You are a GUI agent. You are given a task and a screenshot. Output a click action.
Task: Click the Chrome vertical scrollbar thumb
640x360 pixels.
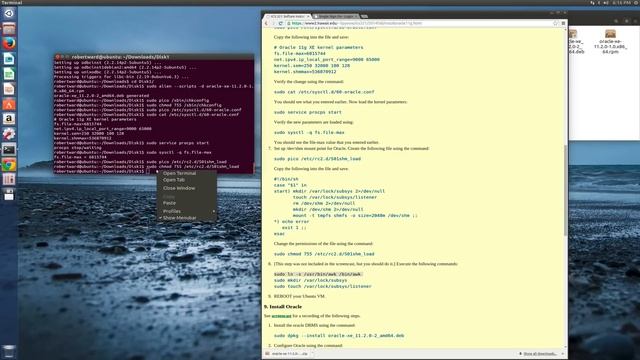(x=565, y=190)
